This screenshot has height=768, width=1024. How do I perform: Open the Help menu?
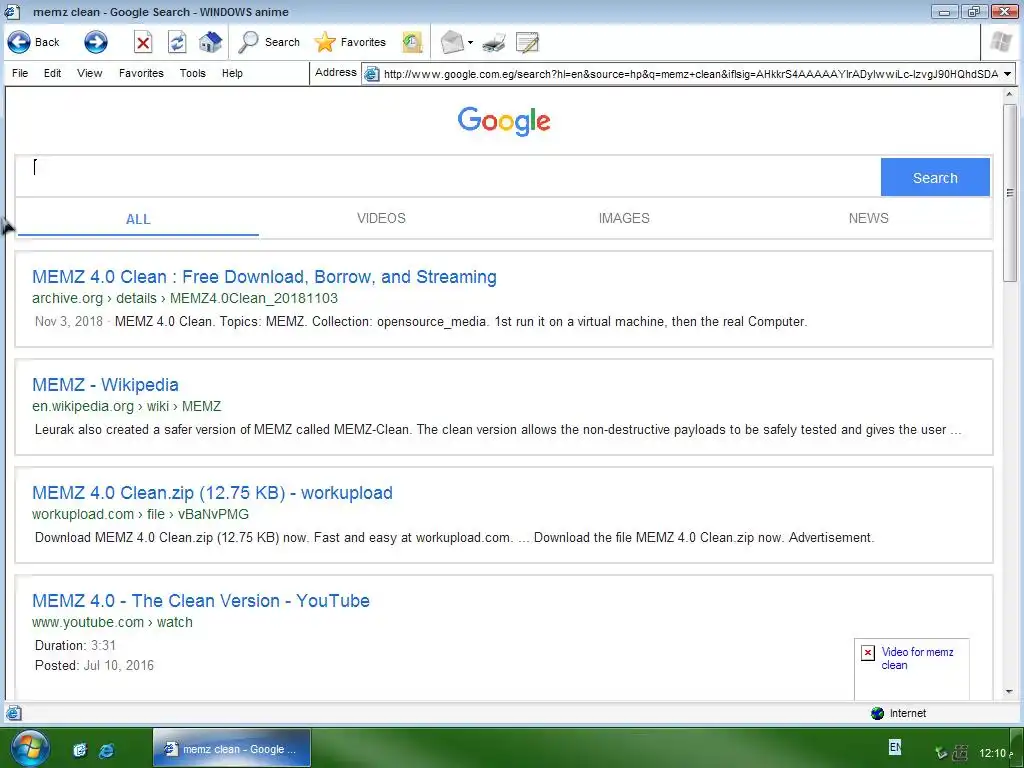tap(232, 73)
